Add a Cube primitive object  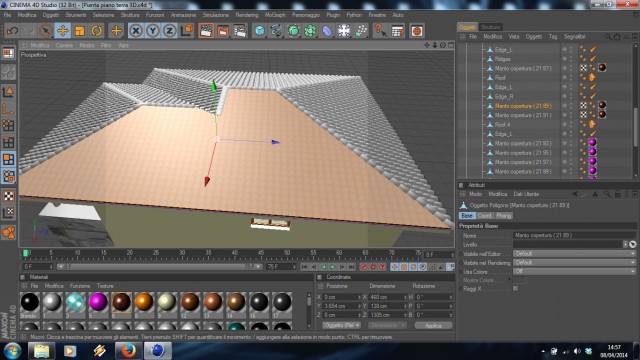(260, 31)
